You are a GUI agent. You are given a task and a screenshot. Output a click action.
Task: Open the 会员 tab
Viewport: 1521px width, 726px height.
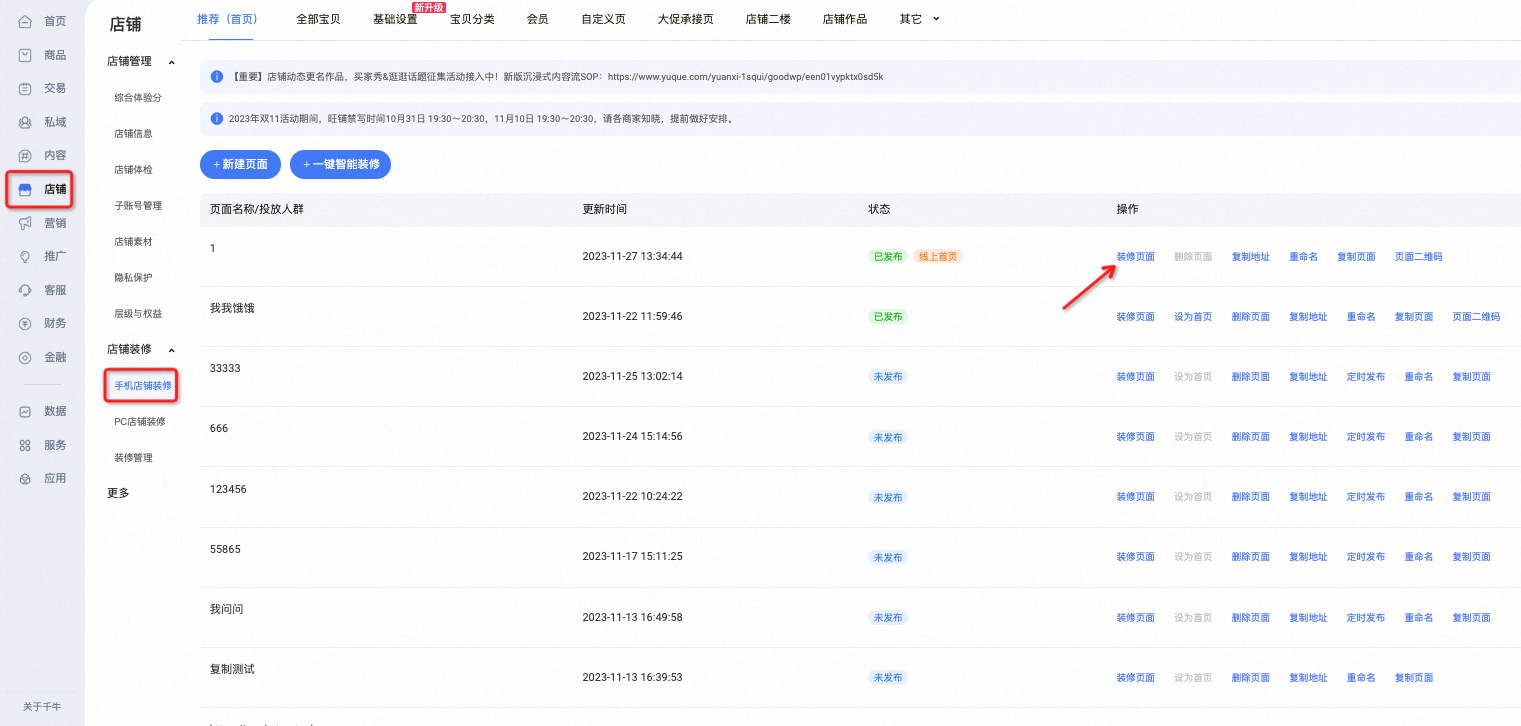pos(537,19)
